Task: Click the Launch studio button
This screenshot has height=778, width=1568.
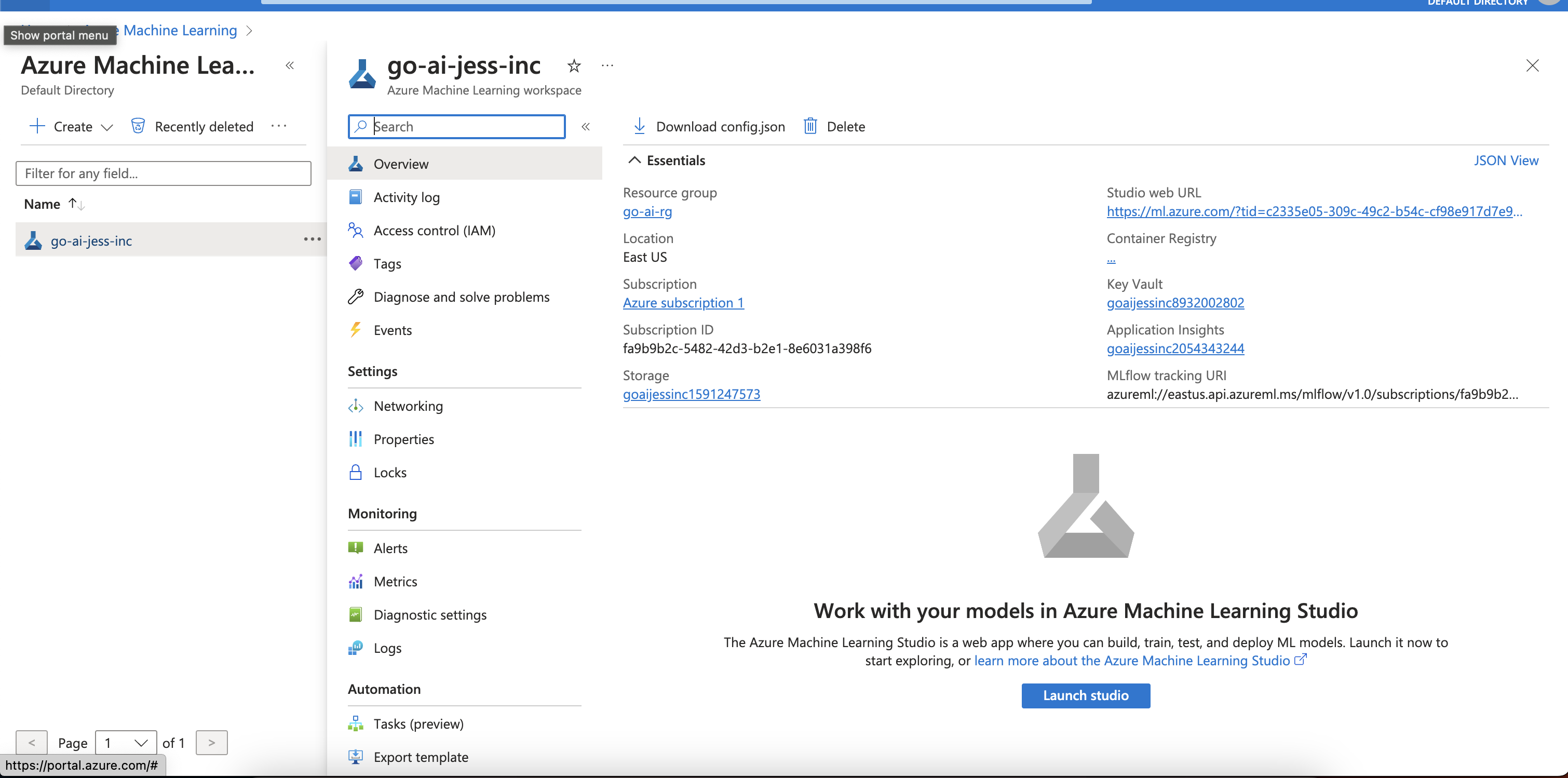Action: (1085, 695)
